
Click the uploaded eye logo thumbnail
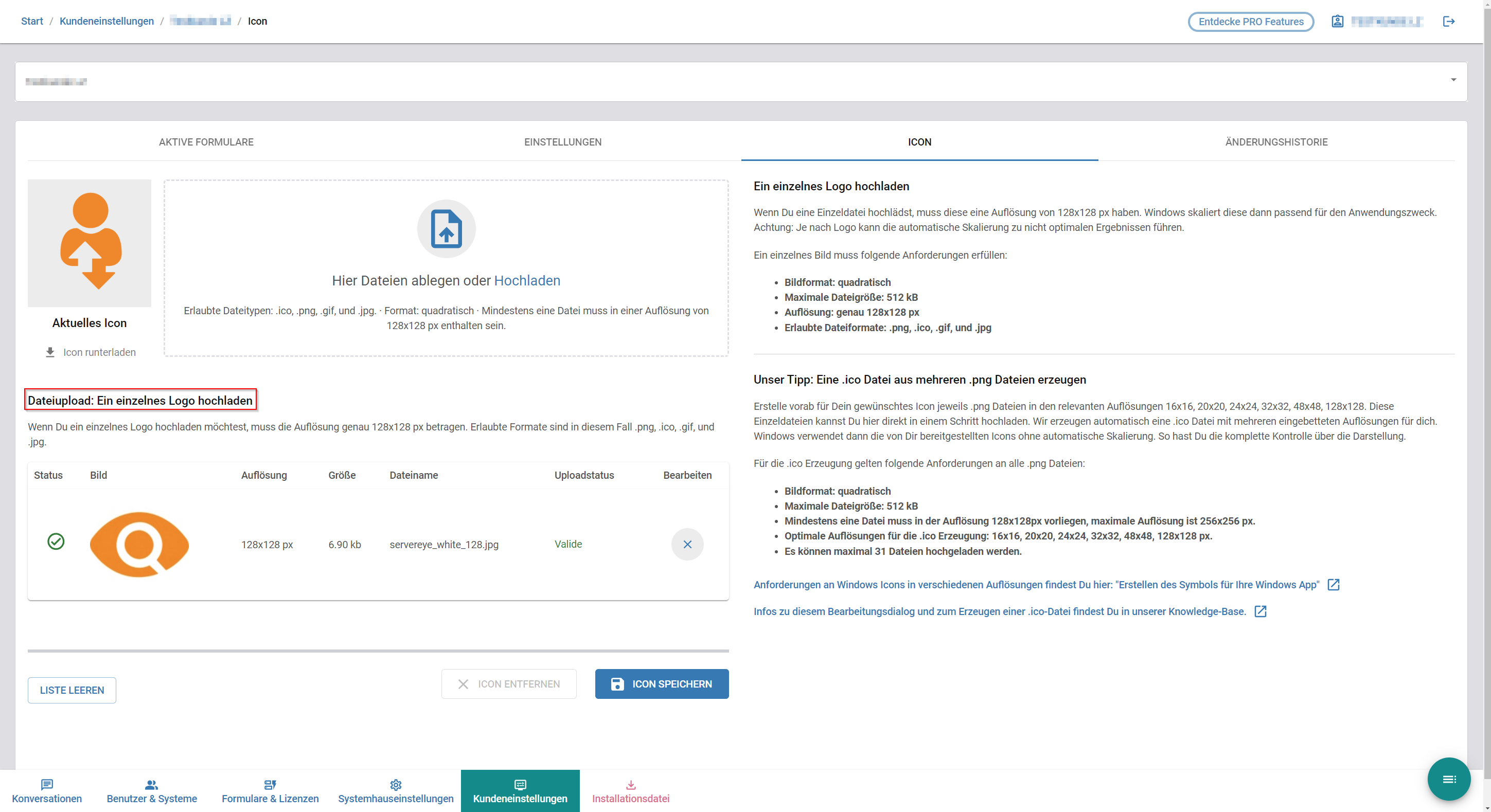(139, 544)
